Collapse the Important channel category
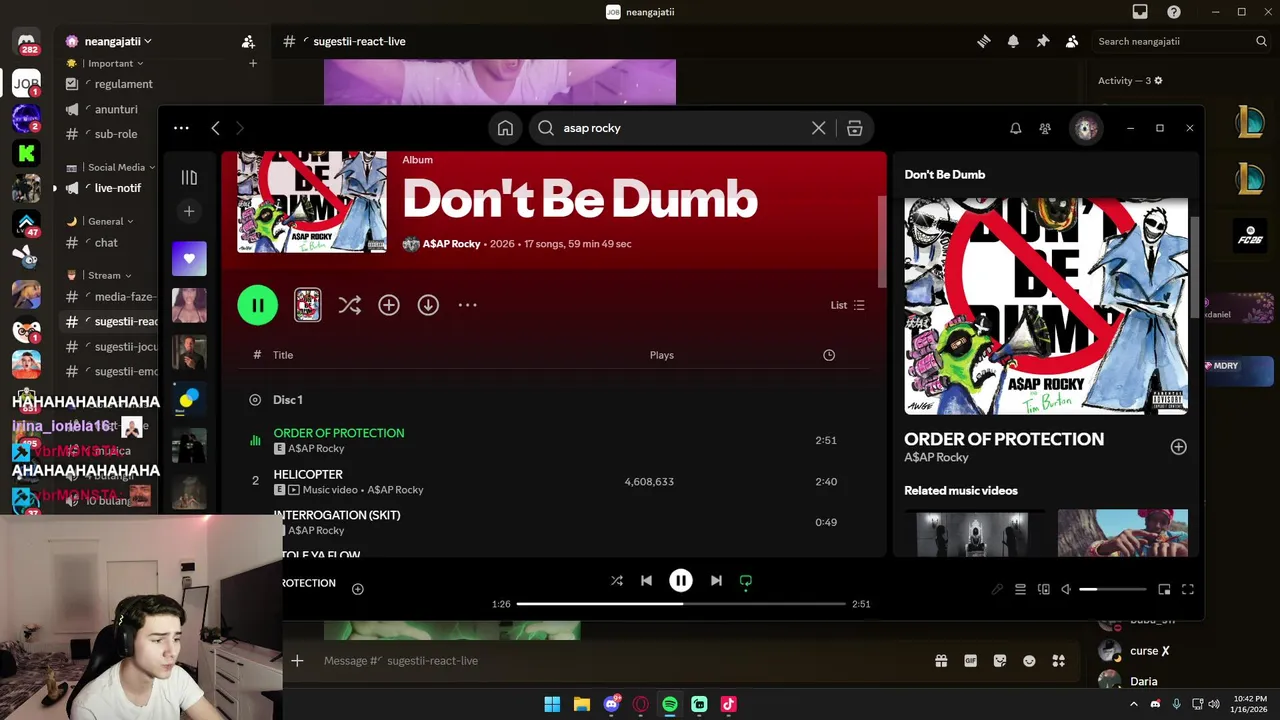 click(115, 63)
